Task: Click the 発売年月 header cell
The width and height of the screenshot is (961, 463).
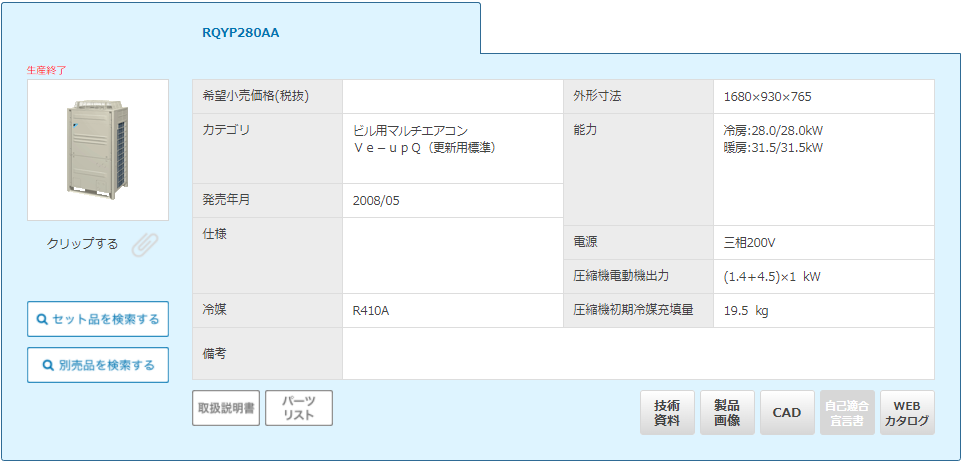Action: click(268, 201)
